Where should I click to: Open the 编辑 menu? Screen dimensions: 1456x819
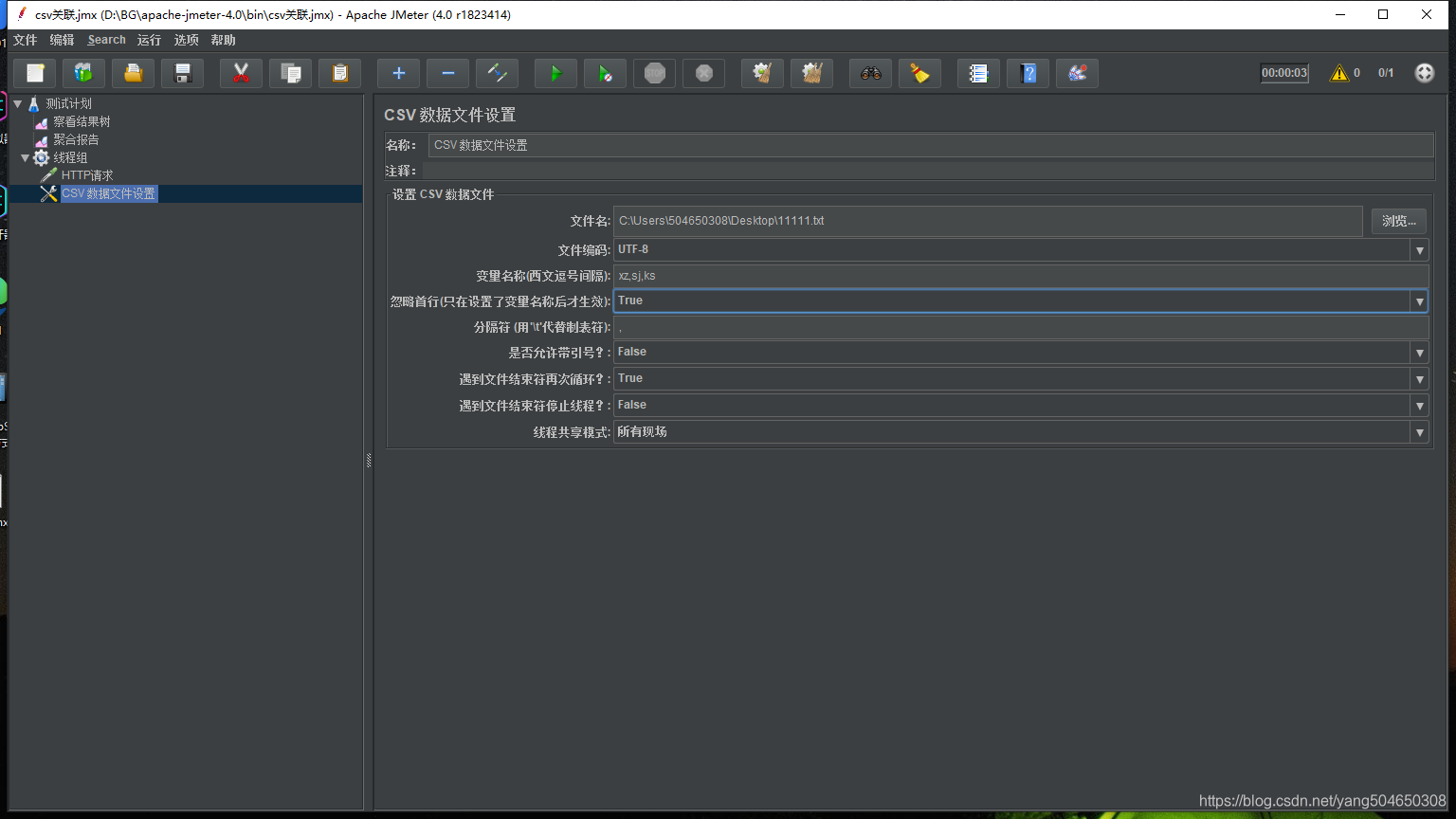(x=62, y=40)
